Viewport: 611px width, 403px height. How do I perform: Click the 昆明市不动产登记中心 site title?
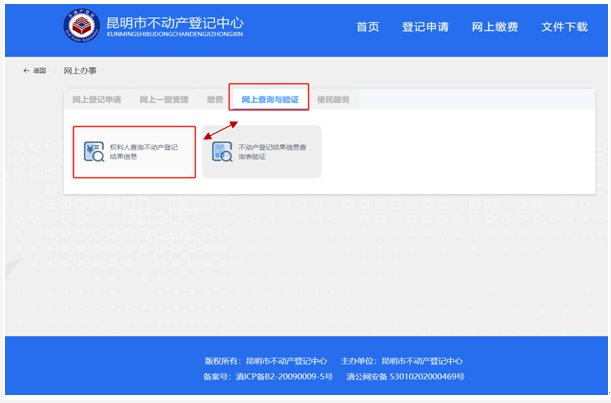pyautogui.click(x=175, y=22)
